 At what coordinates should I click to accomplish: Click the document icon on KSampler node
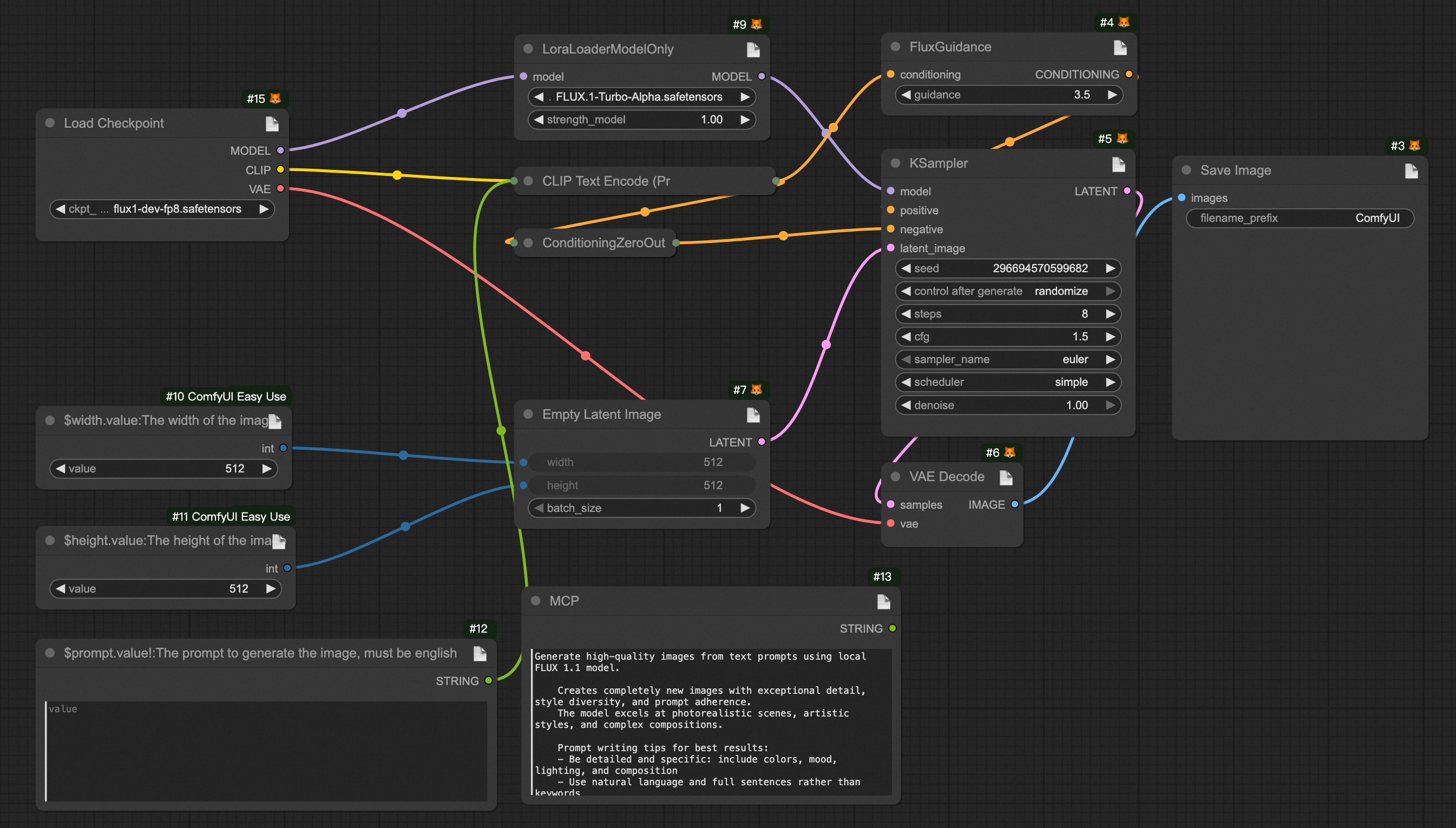coord(1118,165)
